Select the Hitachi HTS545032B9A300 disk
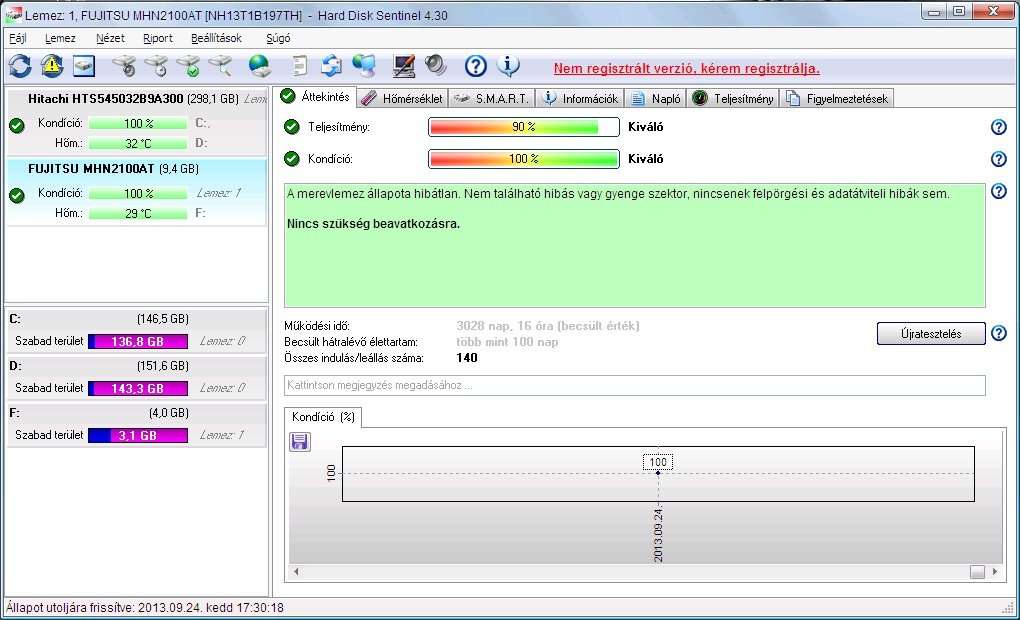The height and width of the screenshot is (620, 1020). tap(136, 122)
